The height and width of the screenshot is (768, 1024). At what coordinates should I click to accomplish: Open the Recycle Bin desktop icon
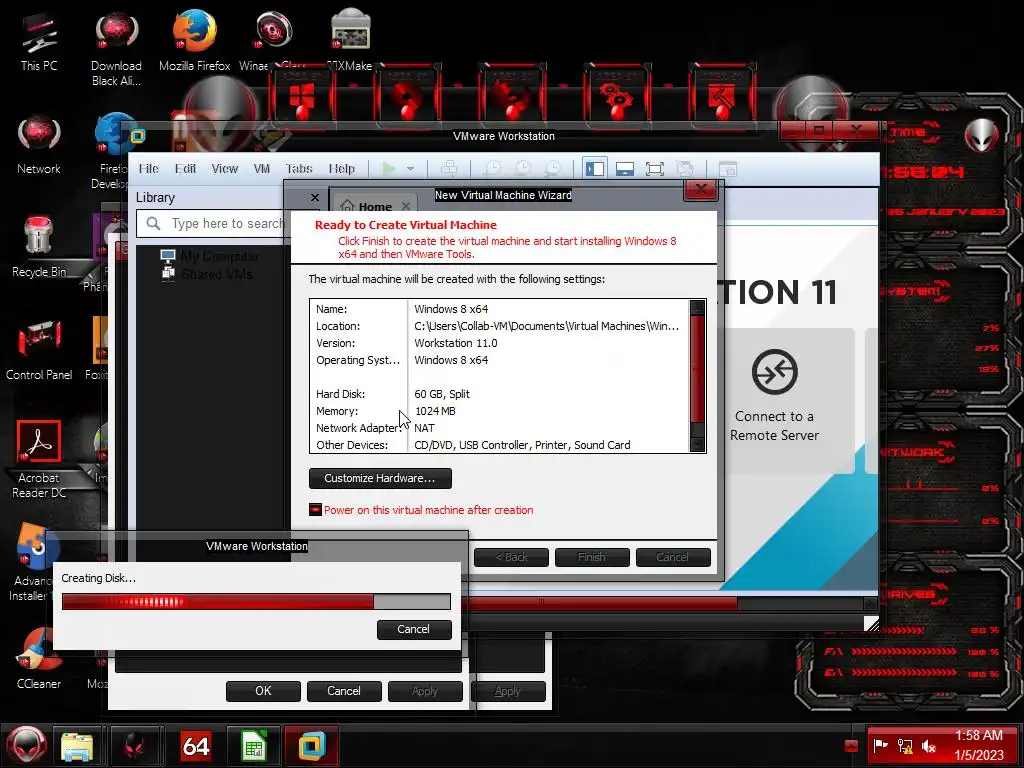coord(39,247)
